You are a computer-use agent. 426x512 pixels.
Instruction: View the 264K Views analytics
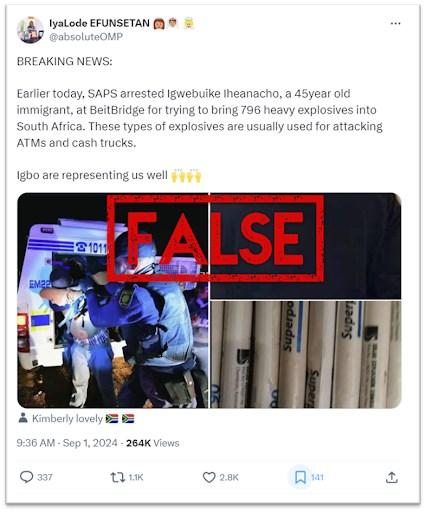[153, 443]
